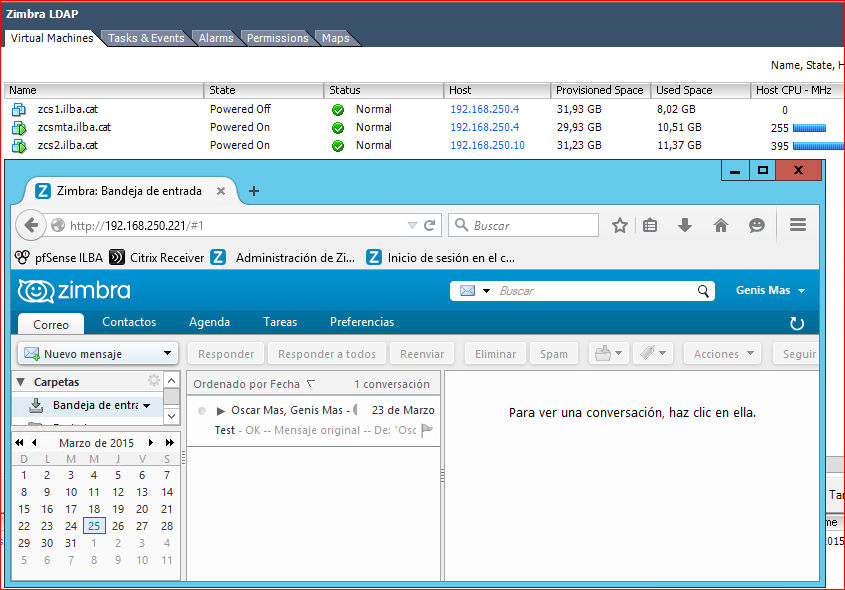The height and width of the screenshot is (590, 845).
Task: Open the Alarms tab in vSphere
Action: tap(216, 38)
